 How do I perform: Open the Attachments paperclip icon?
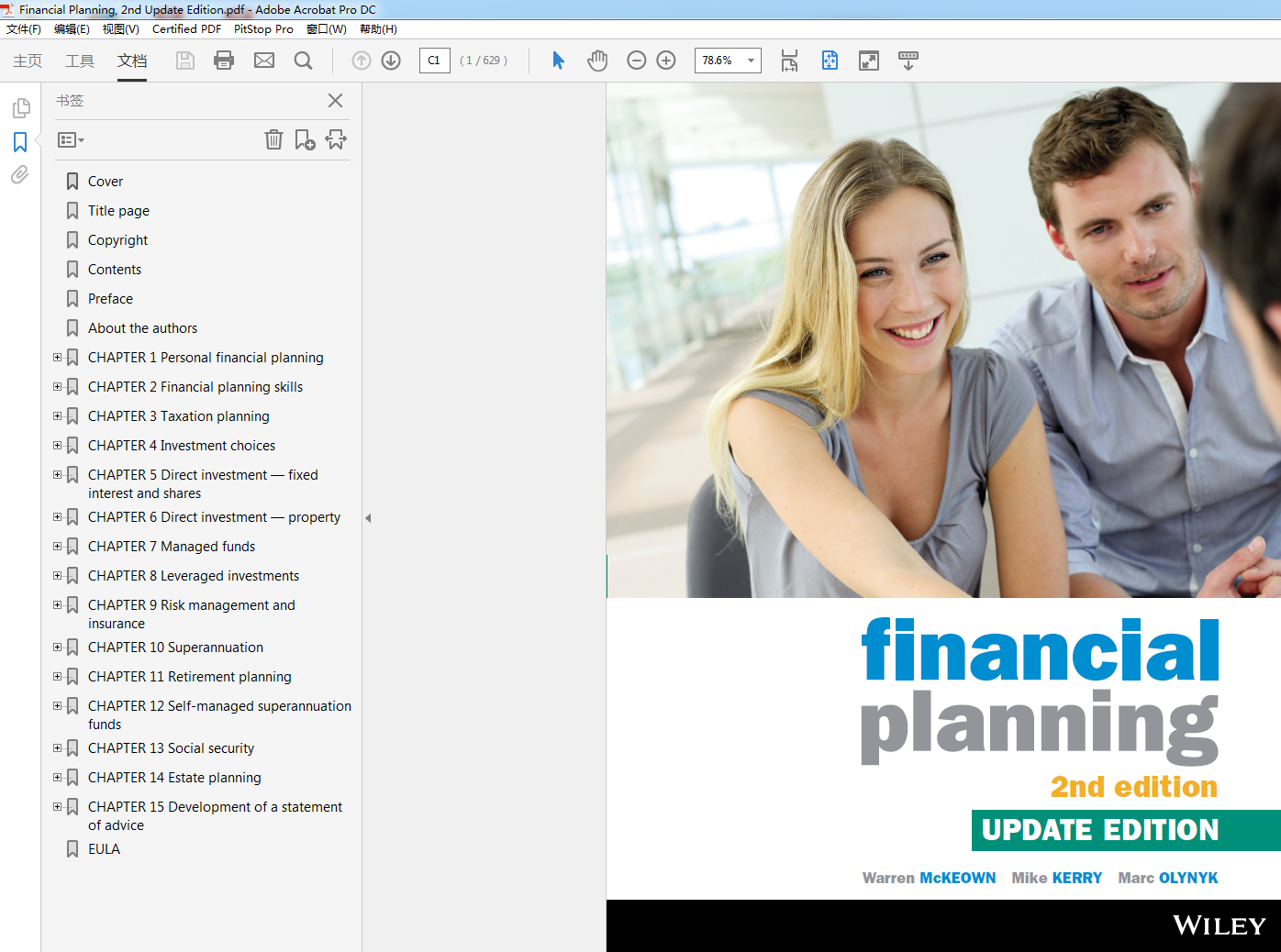click(x=20, y=174)
